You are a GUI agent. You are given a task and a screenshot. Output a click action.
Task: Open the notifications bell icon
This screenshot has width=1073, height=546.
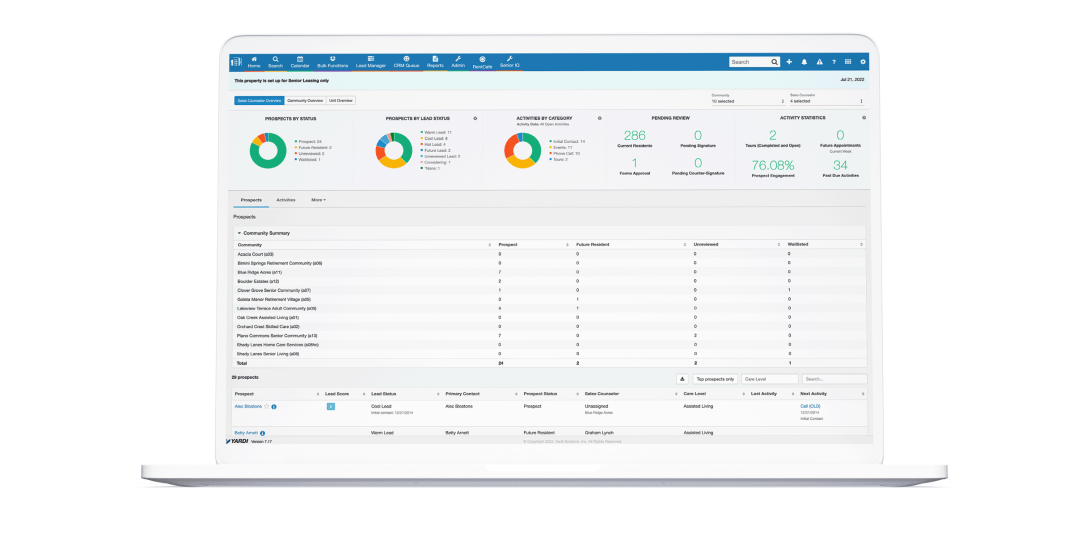click(804, 62)
